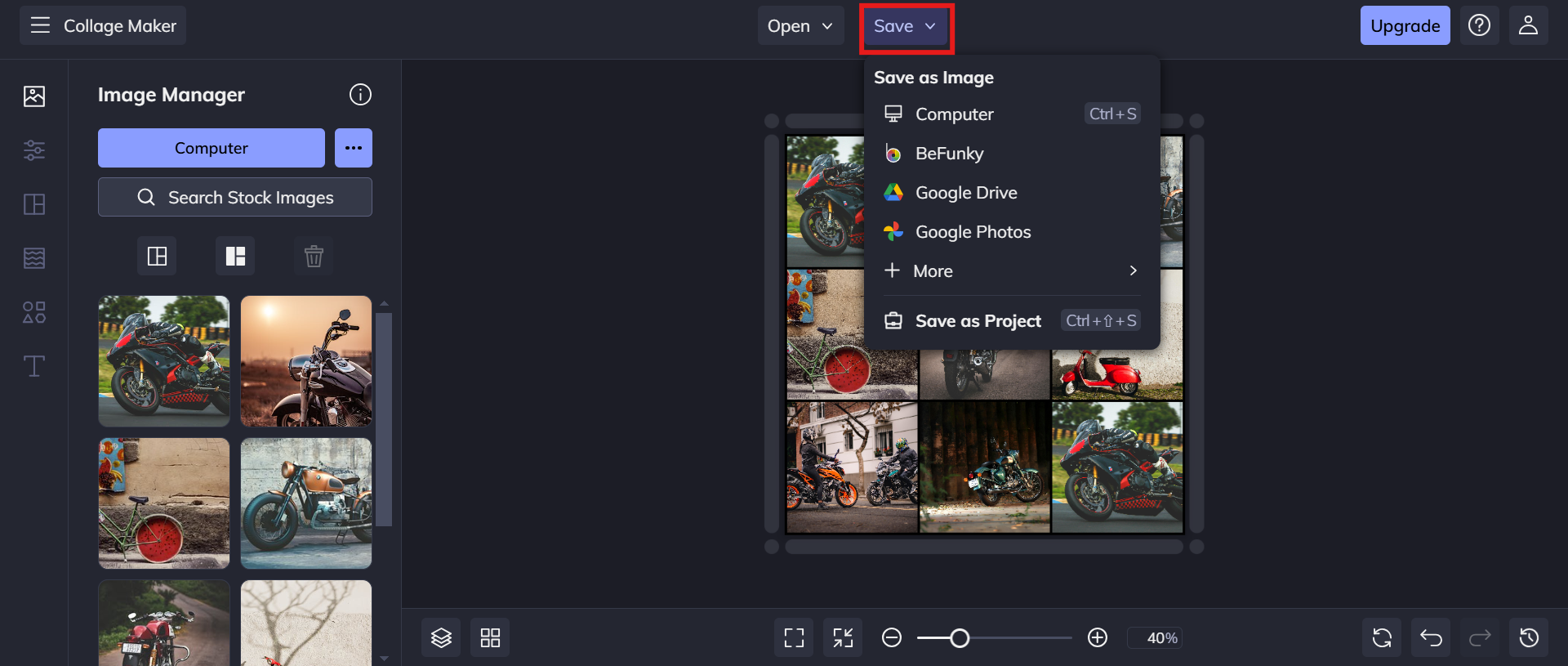Click the auto-fill collage layout icon

pos(157,257)
